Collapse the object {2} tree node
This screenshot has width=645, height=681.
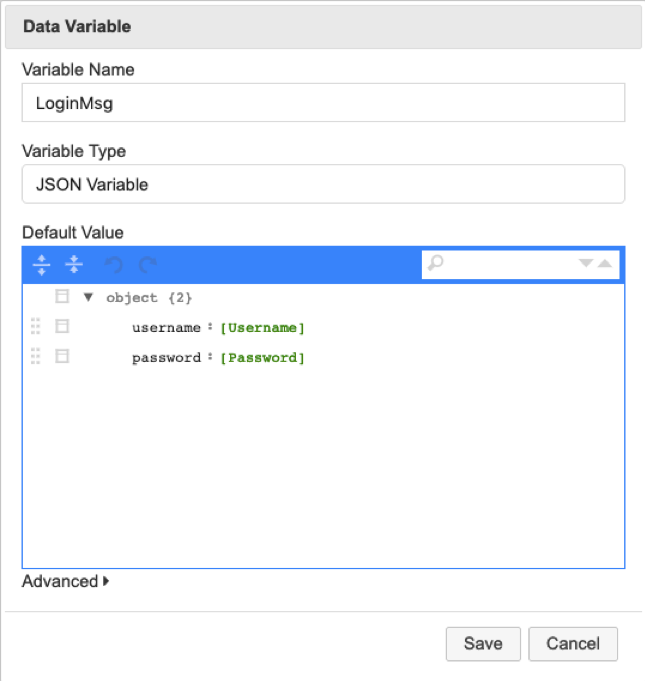point(88,298)
